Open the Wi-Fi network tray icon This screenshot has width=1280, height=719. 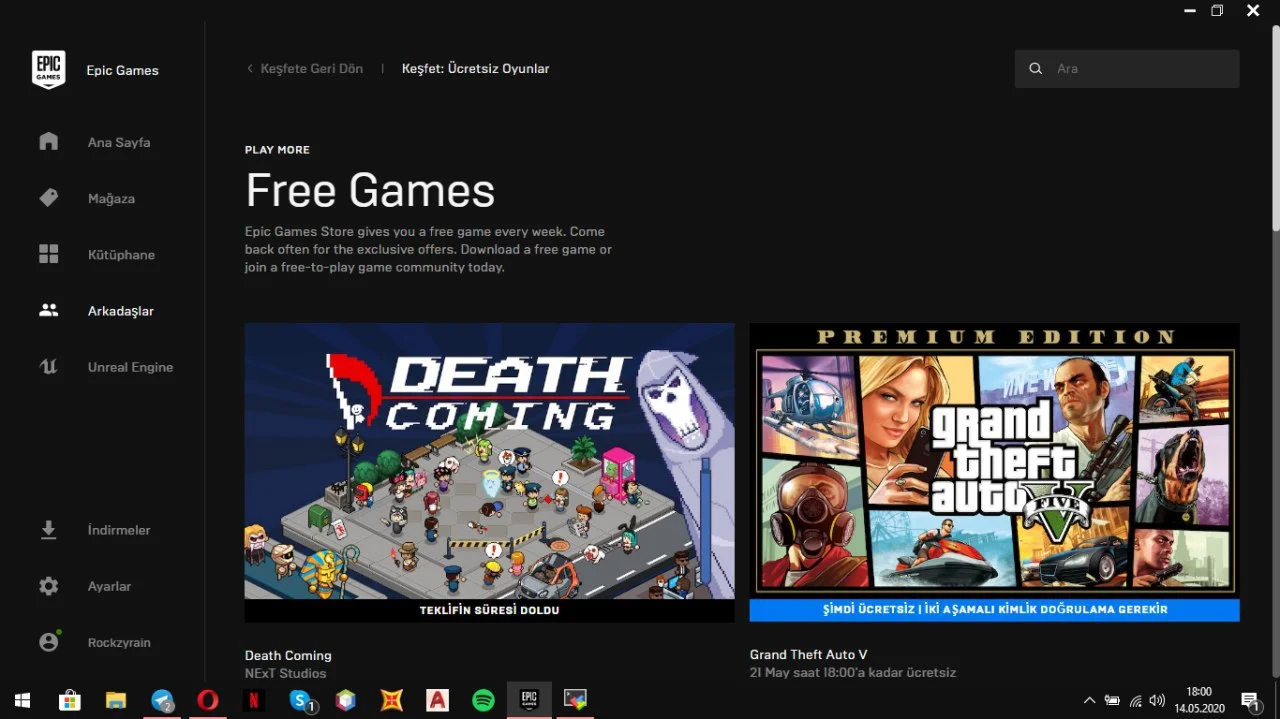pos(1135,700)
